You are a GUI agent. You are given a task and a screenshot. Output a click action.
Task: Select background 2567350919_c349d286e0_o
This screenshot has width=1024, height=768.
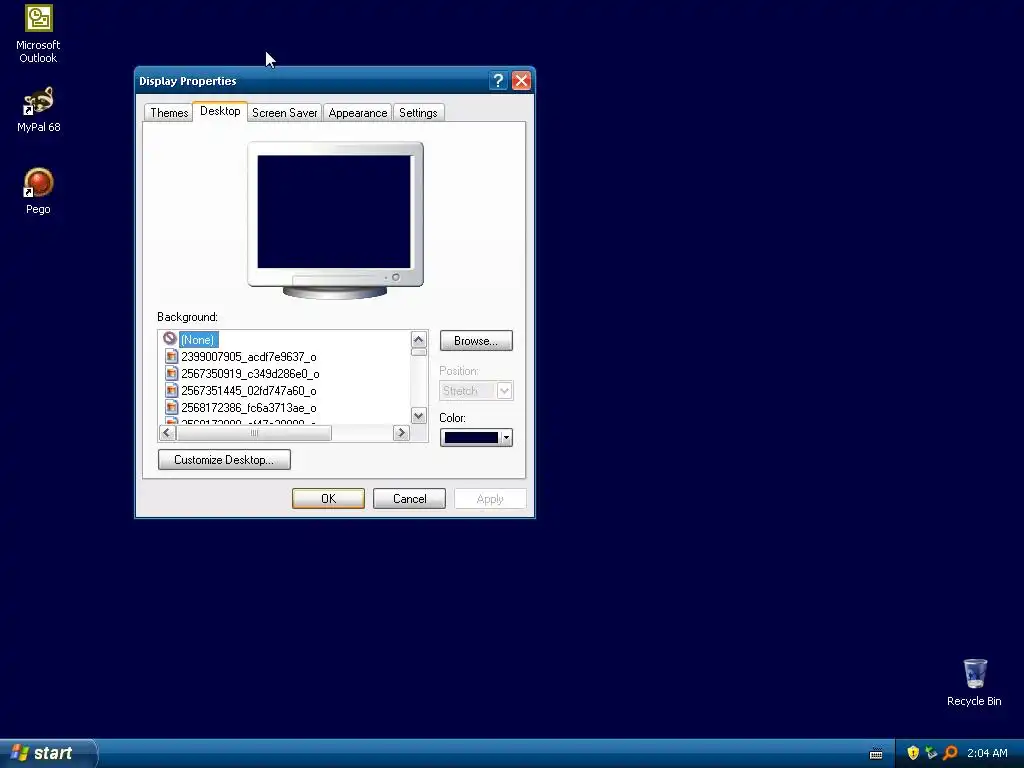[x=250, y=374]
